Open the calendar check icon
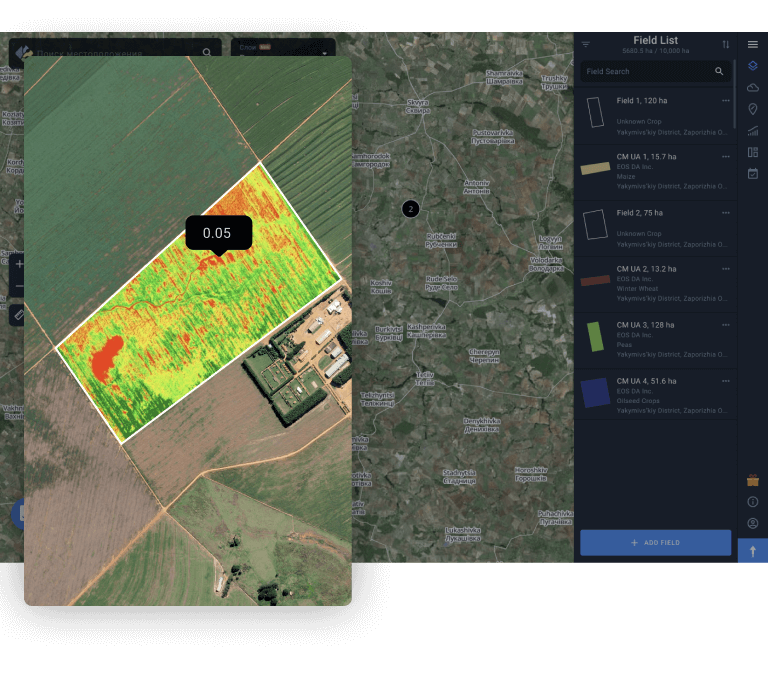Viewport: 768px width, 700px height. (x=753, y=173)
